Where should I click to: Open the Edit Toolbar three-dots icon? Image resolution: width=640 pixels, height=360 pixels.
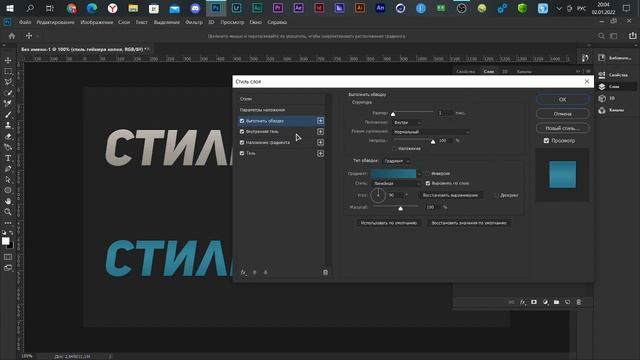(8, 223)
